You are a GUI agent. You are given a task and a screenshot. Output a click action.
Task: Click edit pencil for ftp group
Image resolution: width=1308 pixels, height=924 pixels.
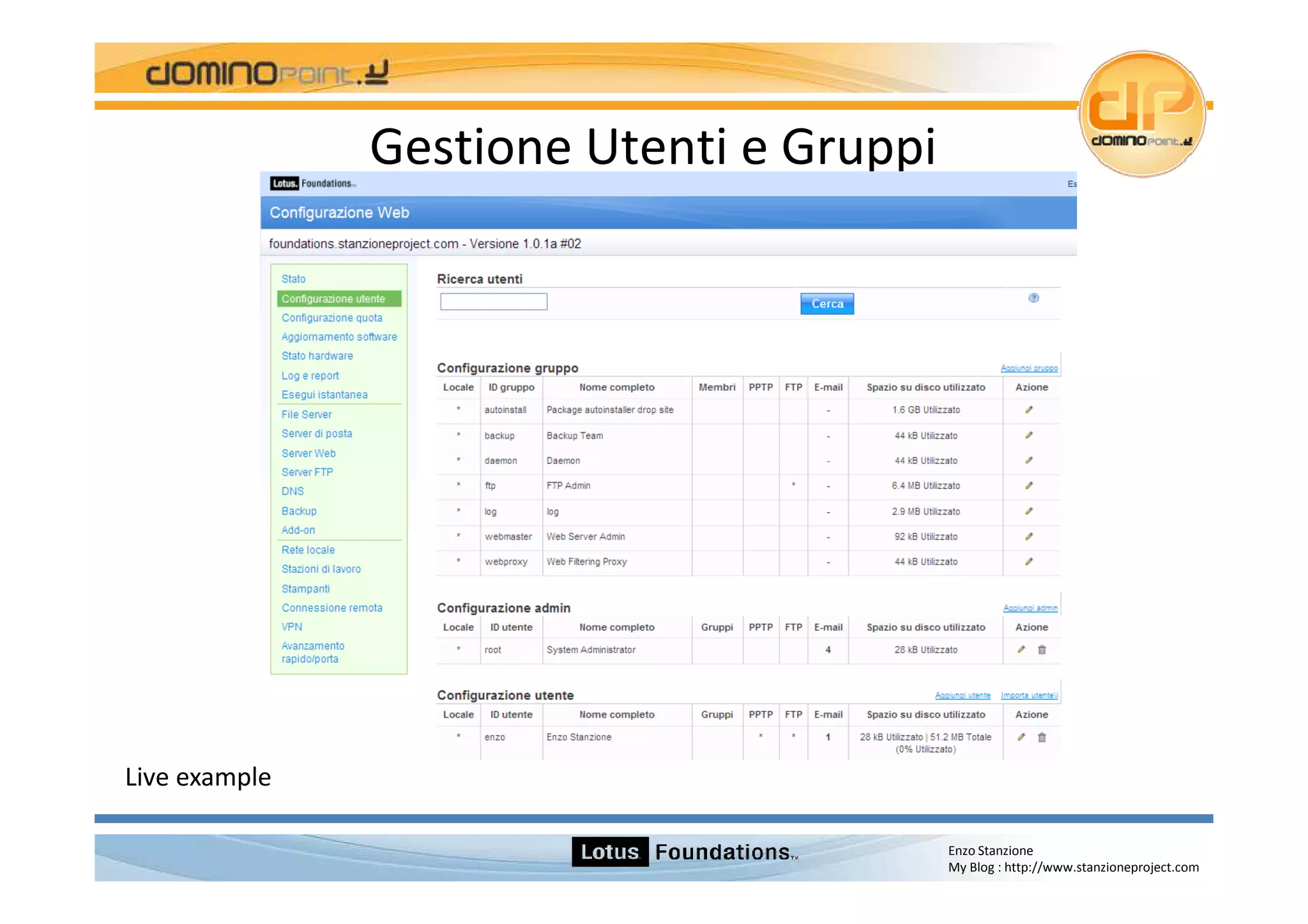pyautogui.click(x=1029, y=486)
